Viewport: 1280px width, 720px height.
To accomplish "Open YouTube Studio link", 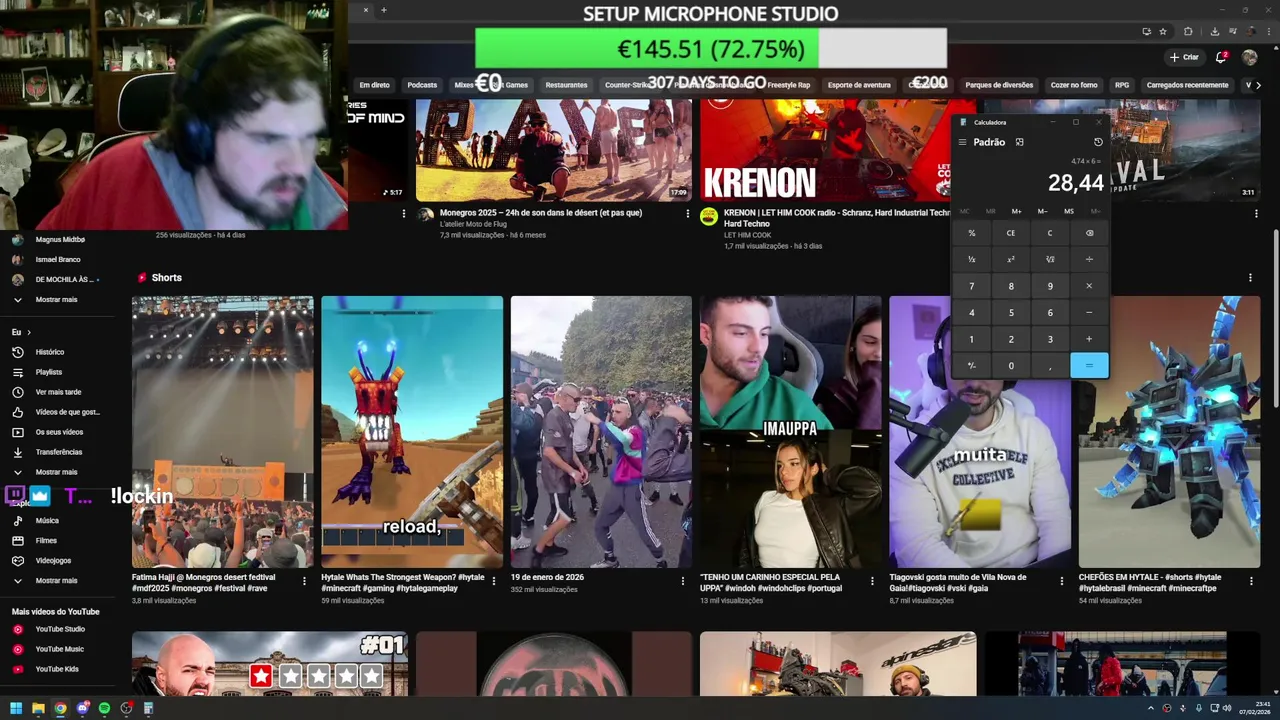I will click(x=58, y=629).
